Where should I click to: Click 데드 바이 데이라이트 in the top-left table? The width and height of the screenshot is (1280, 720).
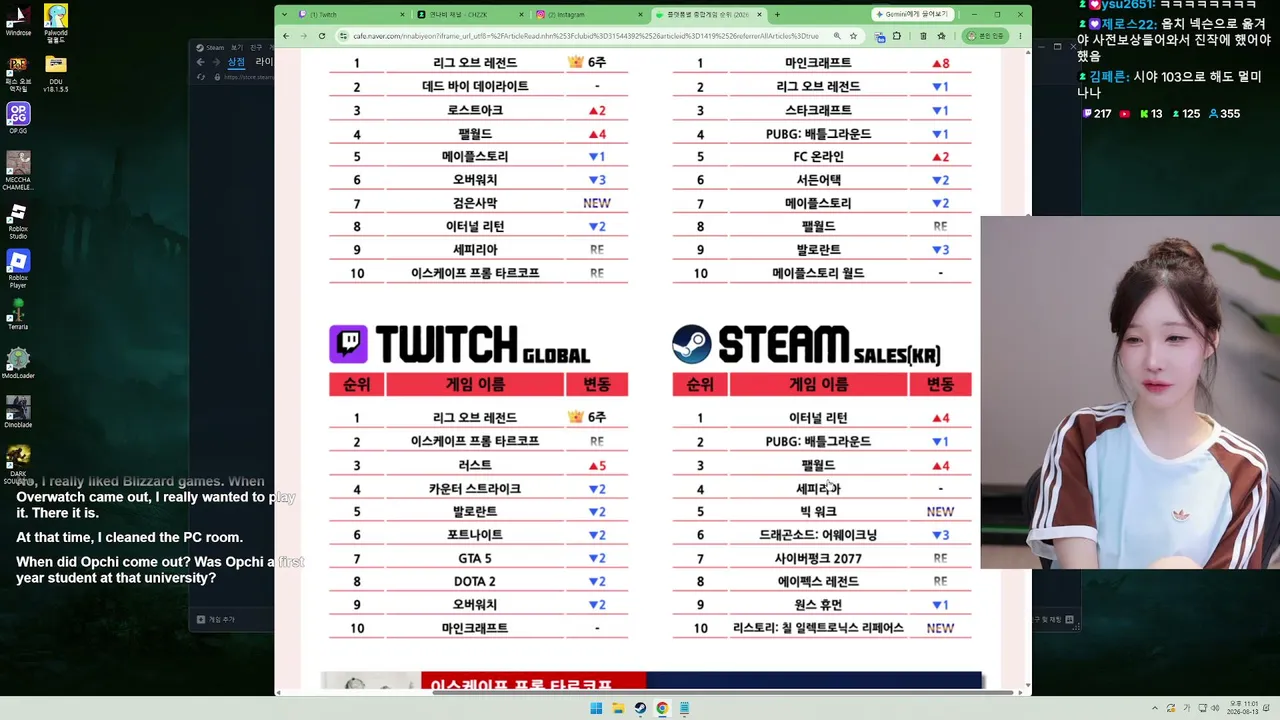tap(475, 86)
